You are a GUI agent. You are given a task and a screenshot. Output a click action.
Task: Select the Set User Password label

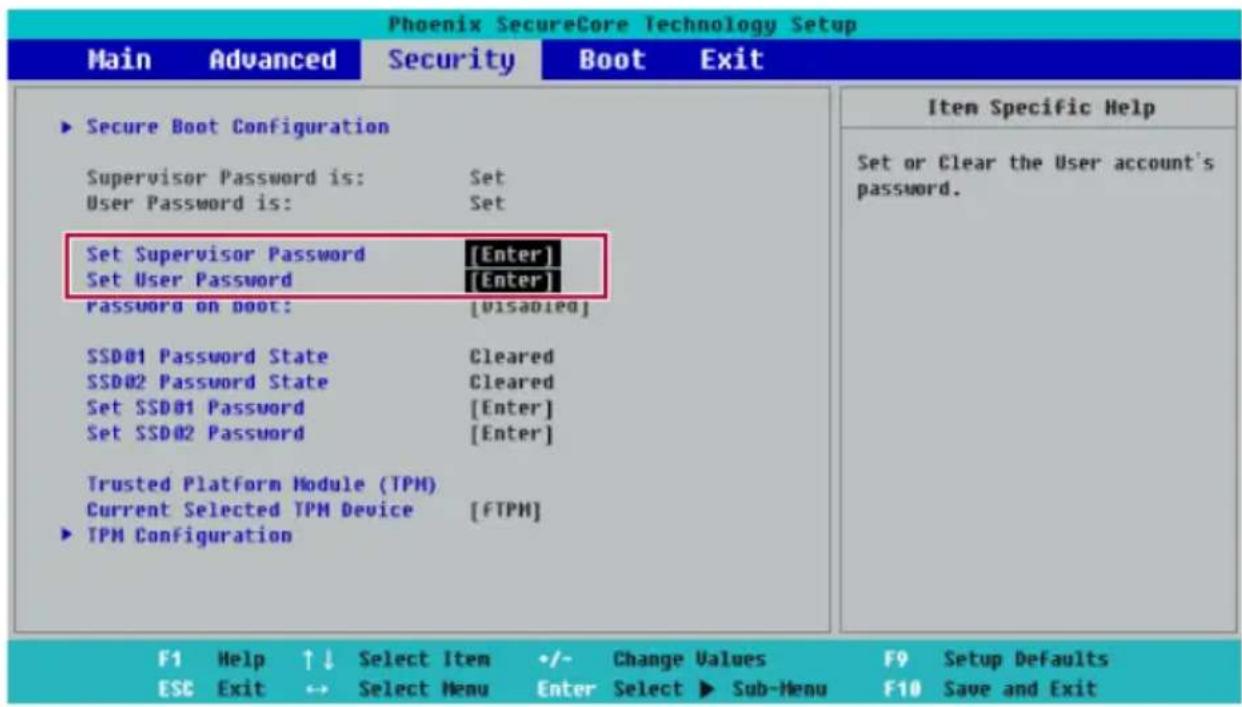[x=189, y=280]
